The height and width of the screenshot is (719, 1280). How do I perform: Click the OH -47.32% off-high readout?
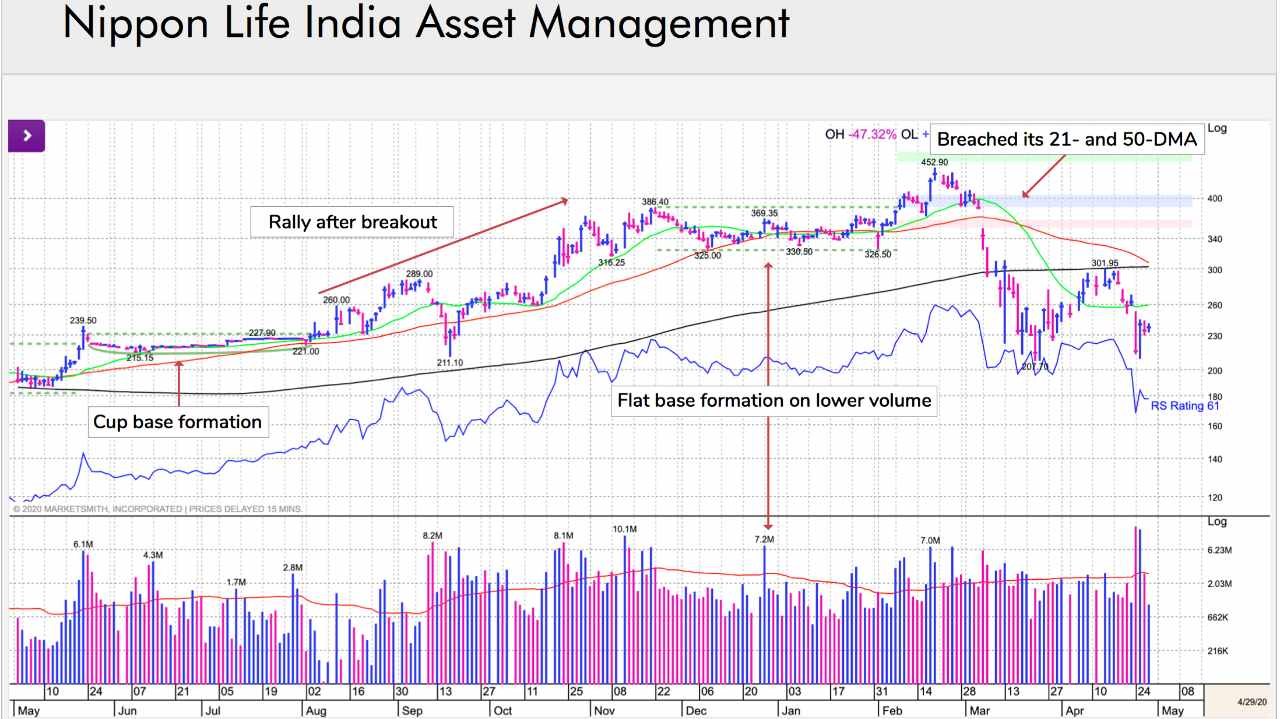(x=860, y=133)
